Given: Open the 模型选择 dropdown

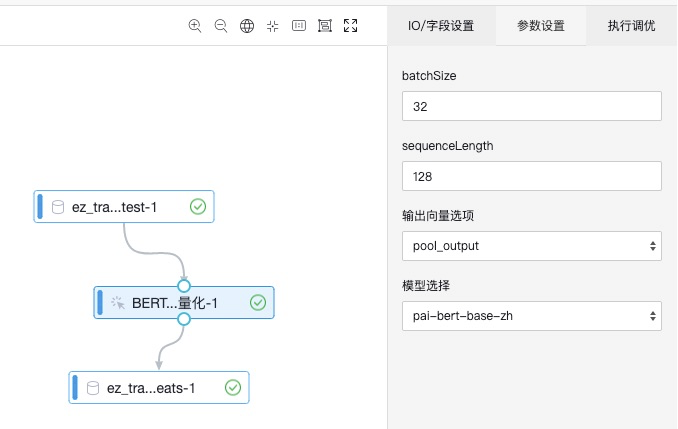Looking at the screenshot, I should (531, 317).
